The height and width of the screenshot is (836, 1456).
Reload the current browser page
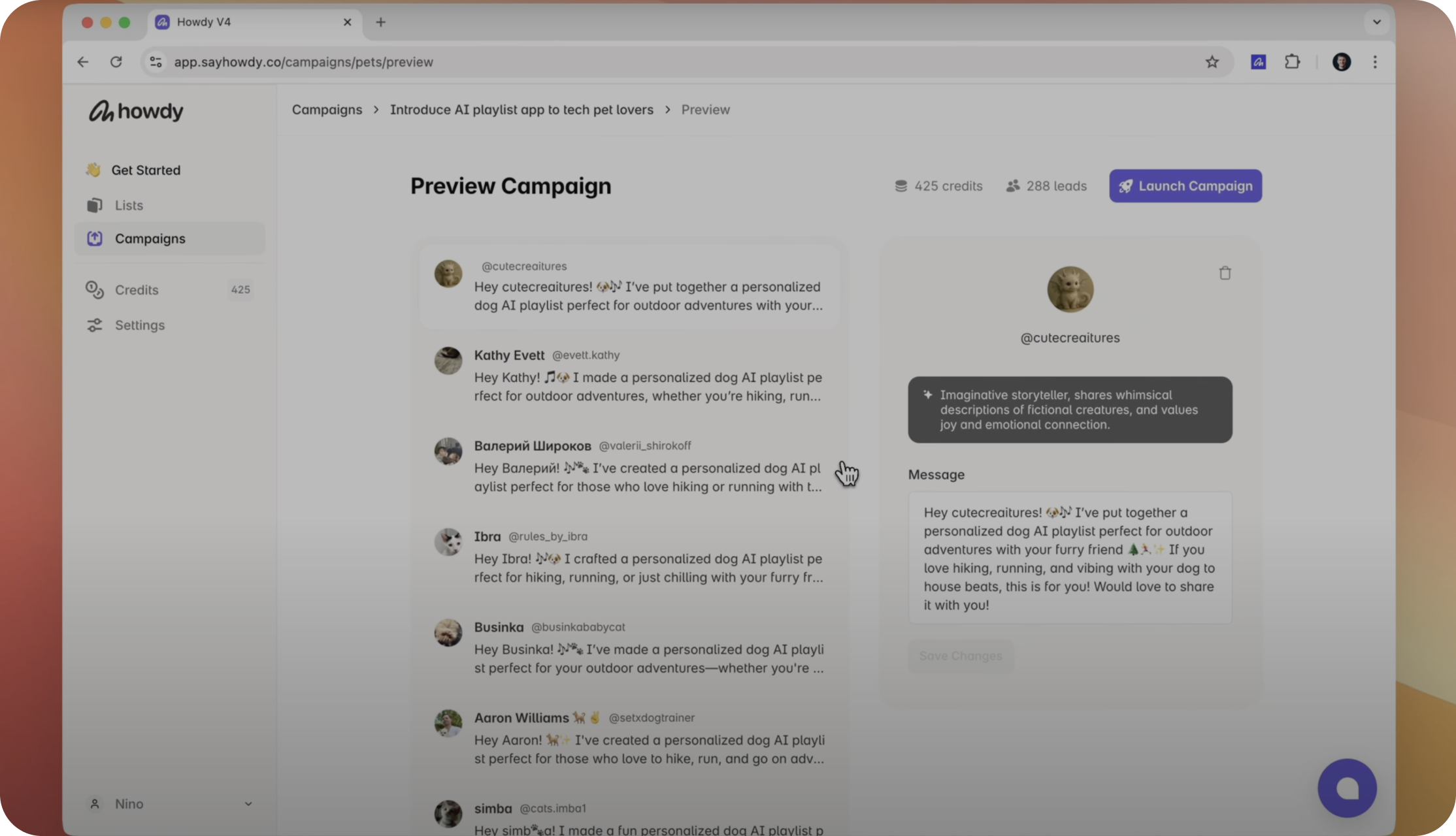116,62
